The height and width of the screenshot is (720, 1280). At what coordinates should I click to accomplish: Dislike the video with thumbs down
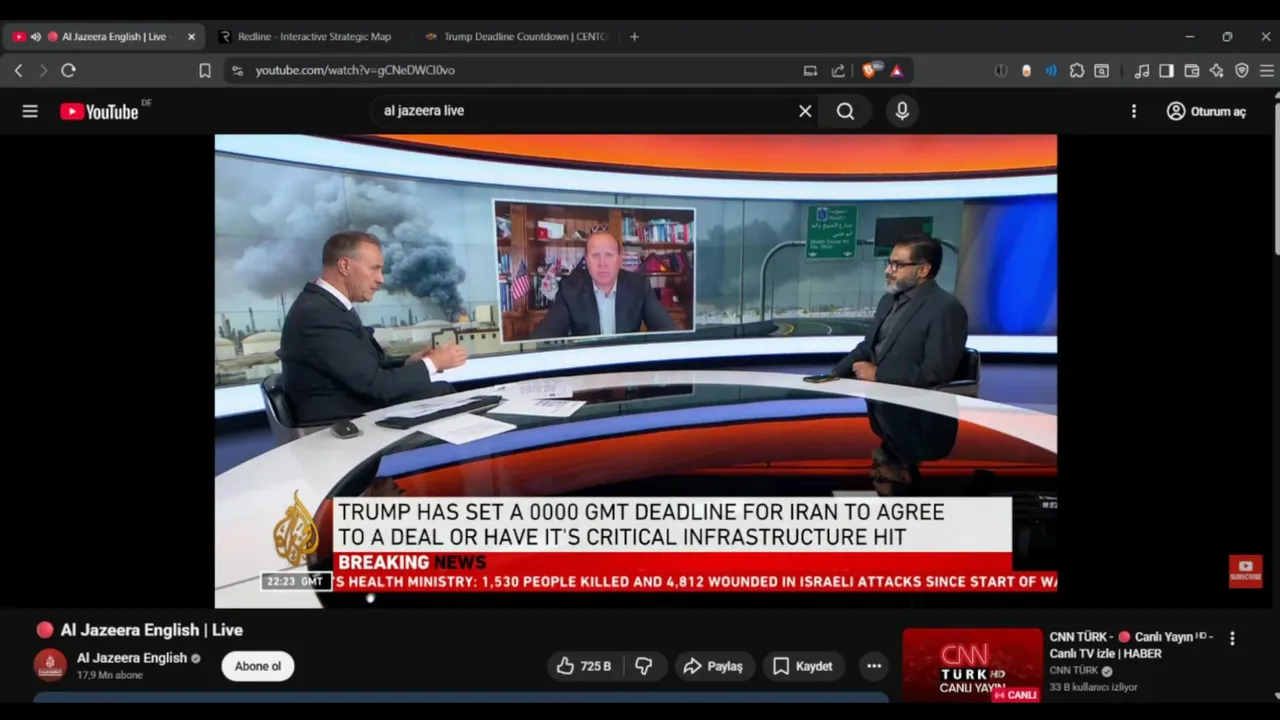click(x=644, y=666)
